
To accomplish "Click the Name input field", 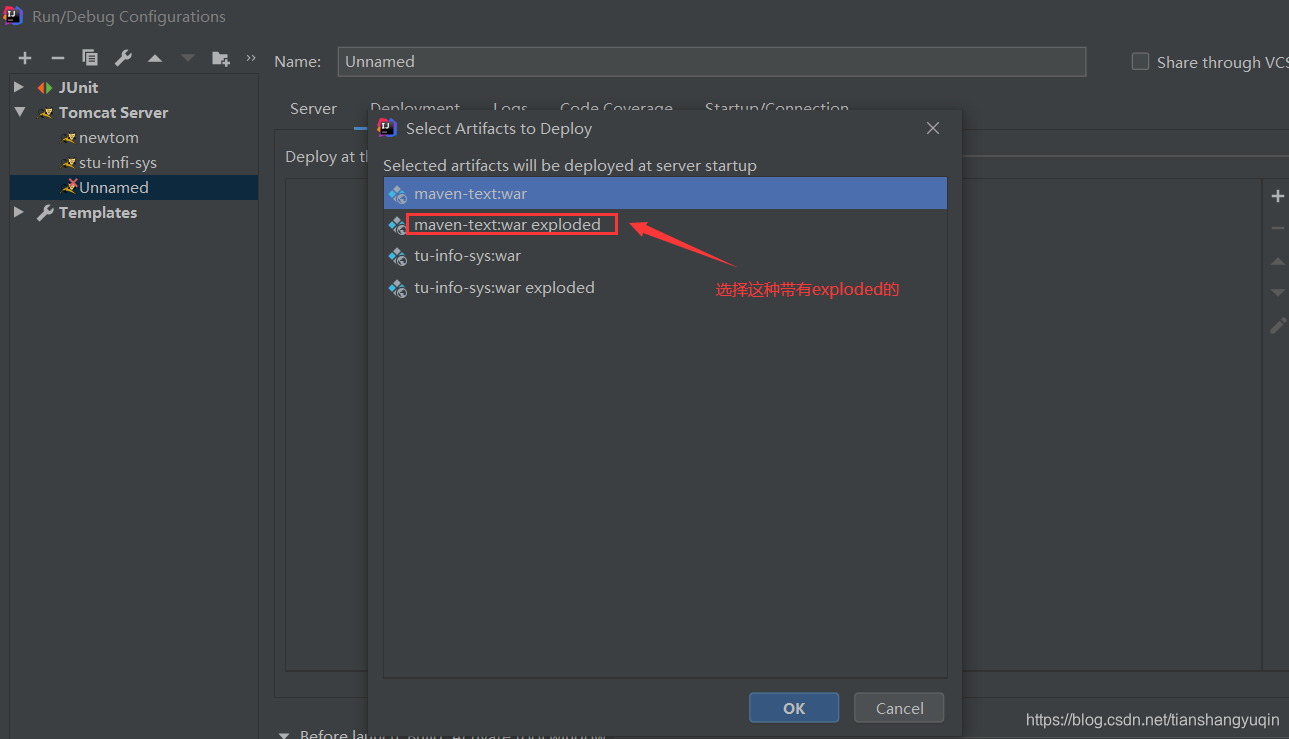I will (x=712, y=61).
